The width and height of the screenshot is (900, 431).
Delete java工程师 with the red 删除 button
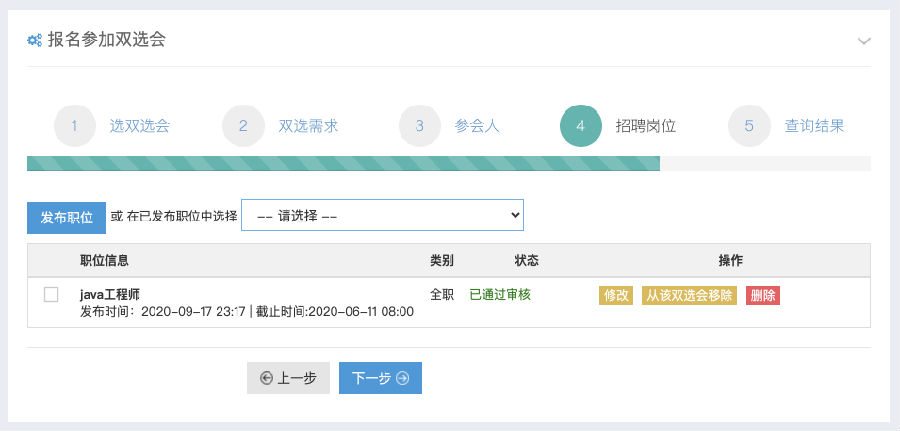point(763,296)
